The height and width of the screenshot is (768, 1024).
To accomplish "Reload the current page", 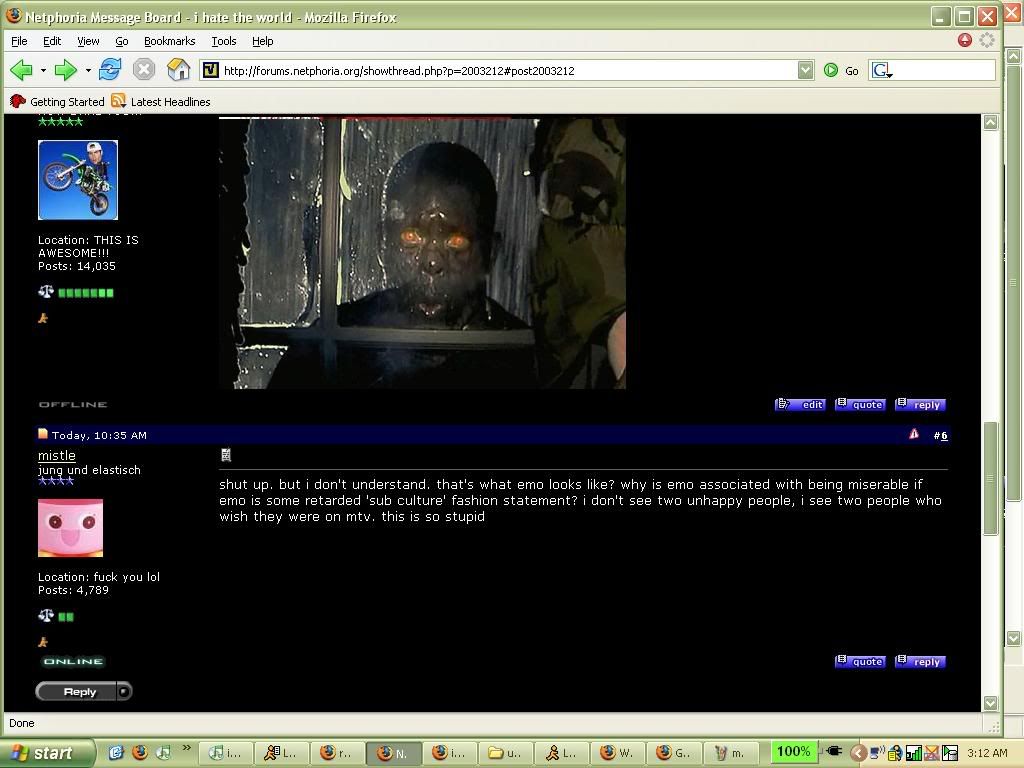I will 110,70.
